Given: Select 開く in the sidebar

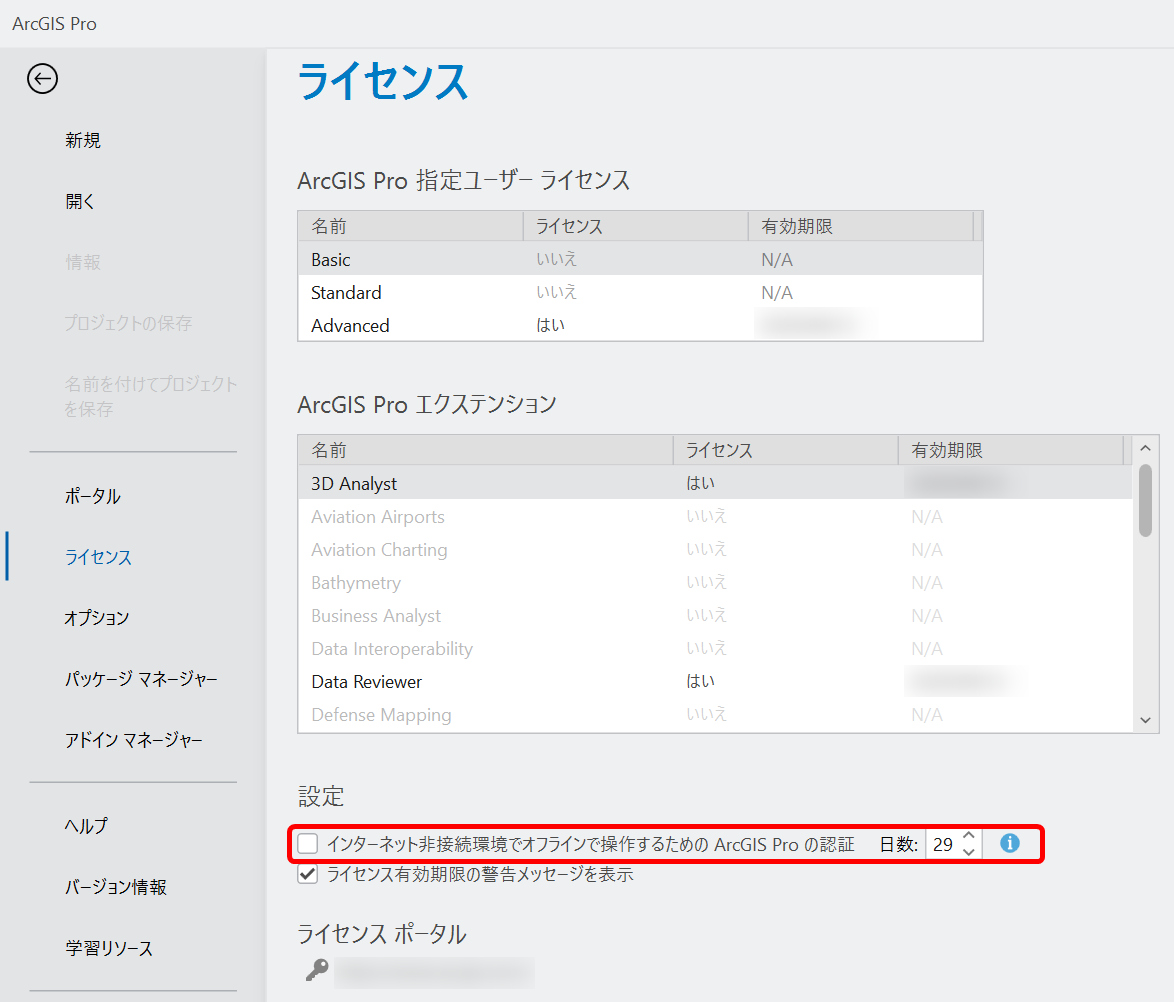Looking at the screenshot, I should tap(80, 202).
